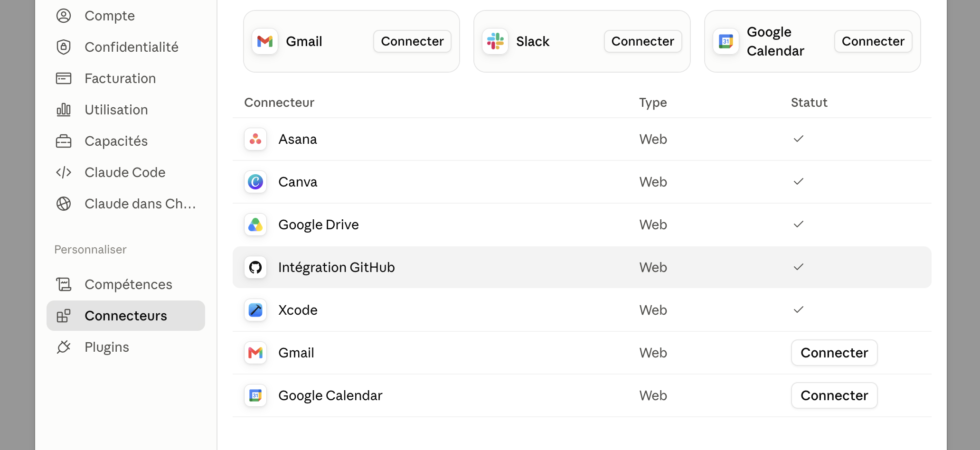This screenshot has width=980, height=450.
Task: Click the GitHub octocat icon
Action: point(255,268)
